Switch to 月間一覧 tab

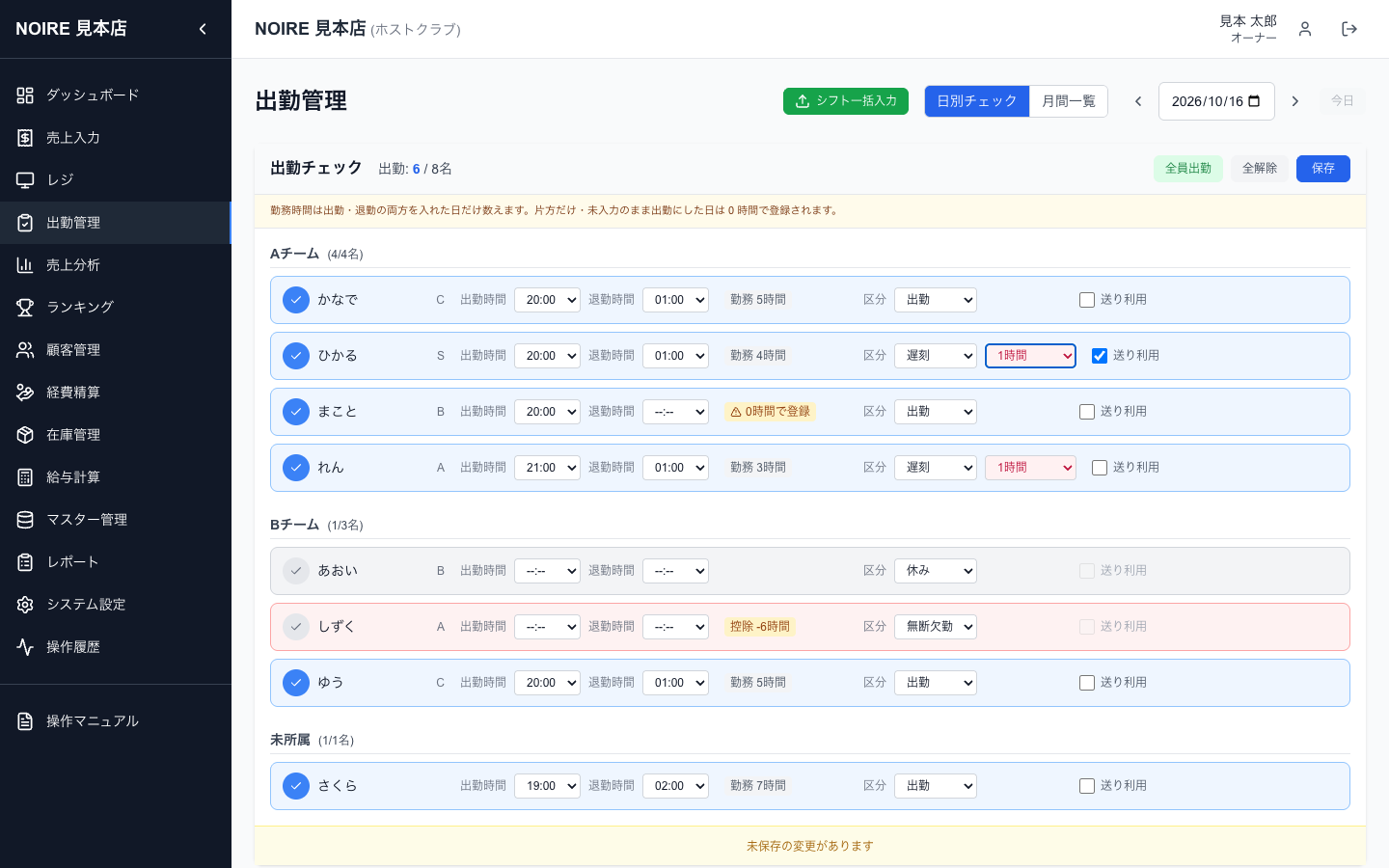point(1069,101)
